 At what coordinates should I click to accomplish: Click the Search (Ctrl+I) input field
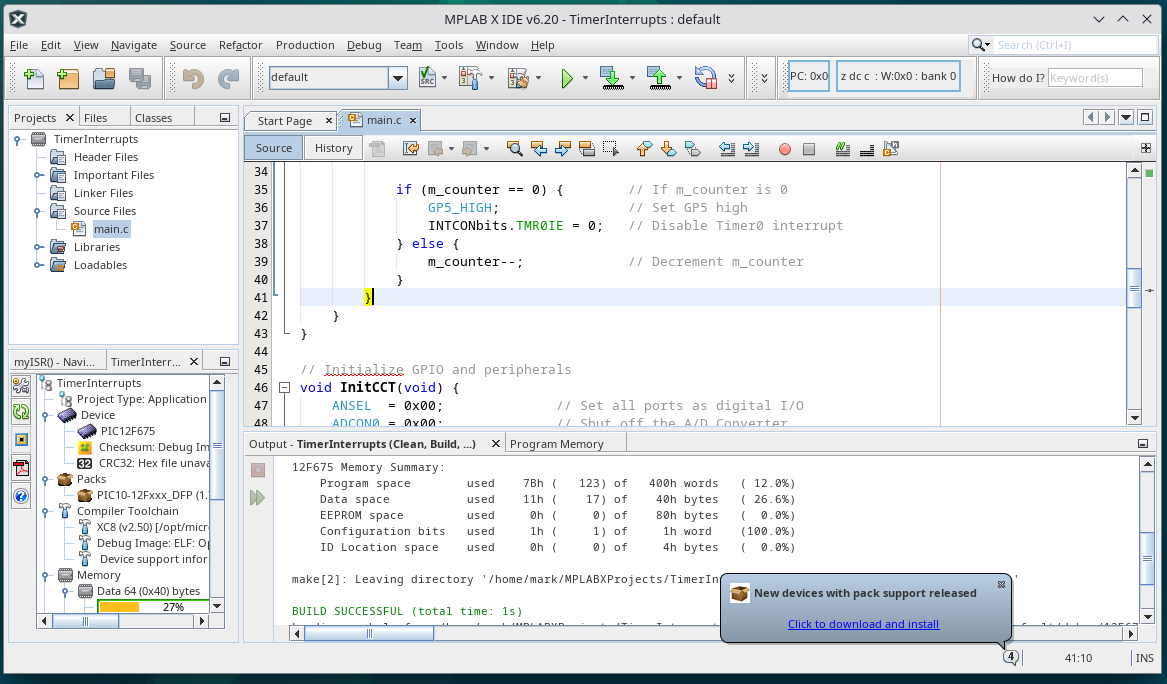[1070, 45]
